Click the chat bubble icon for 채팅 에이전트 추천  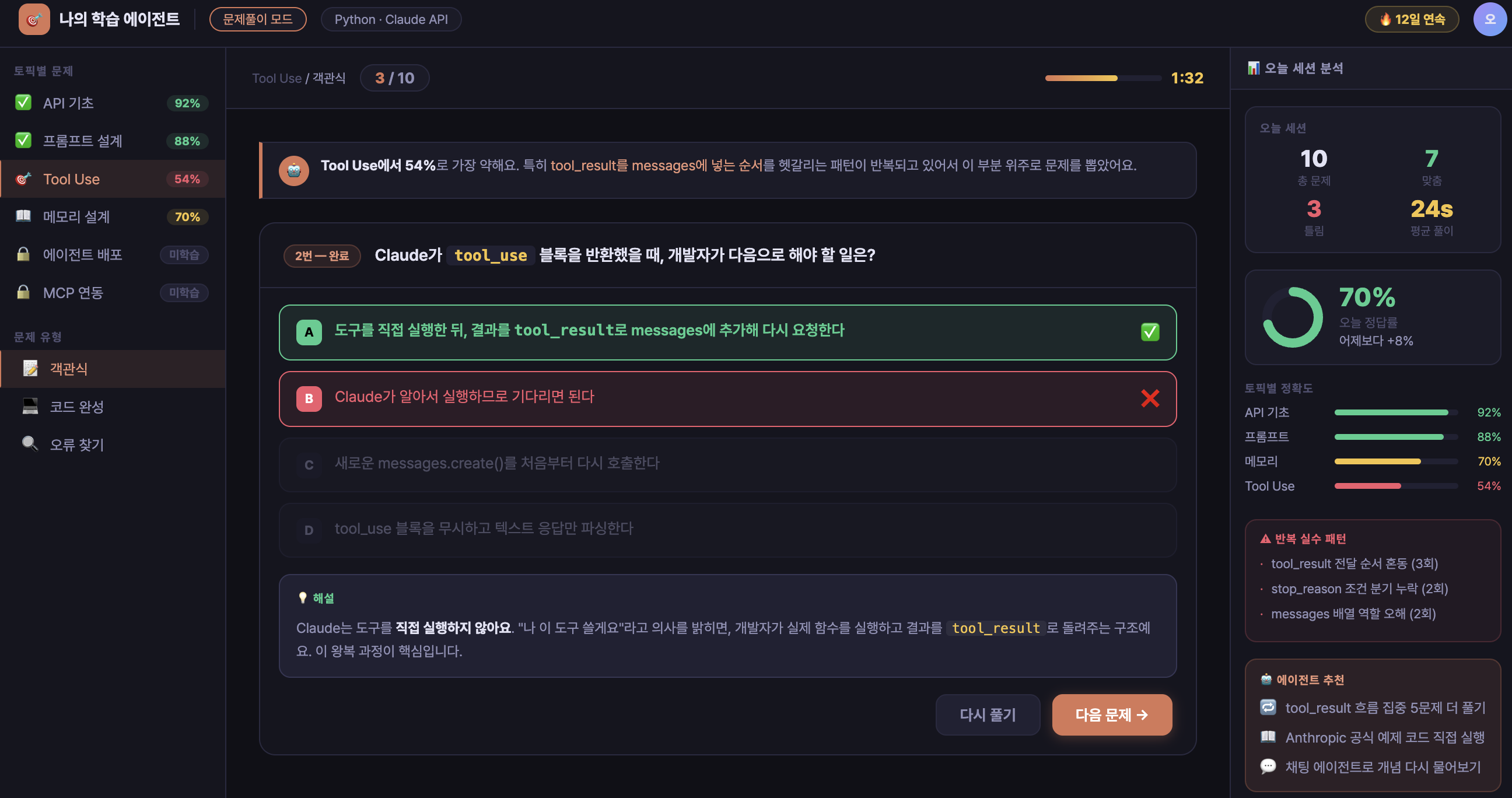[1268, 767]
